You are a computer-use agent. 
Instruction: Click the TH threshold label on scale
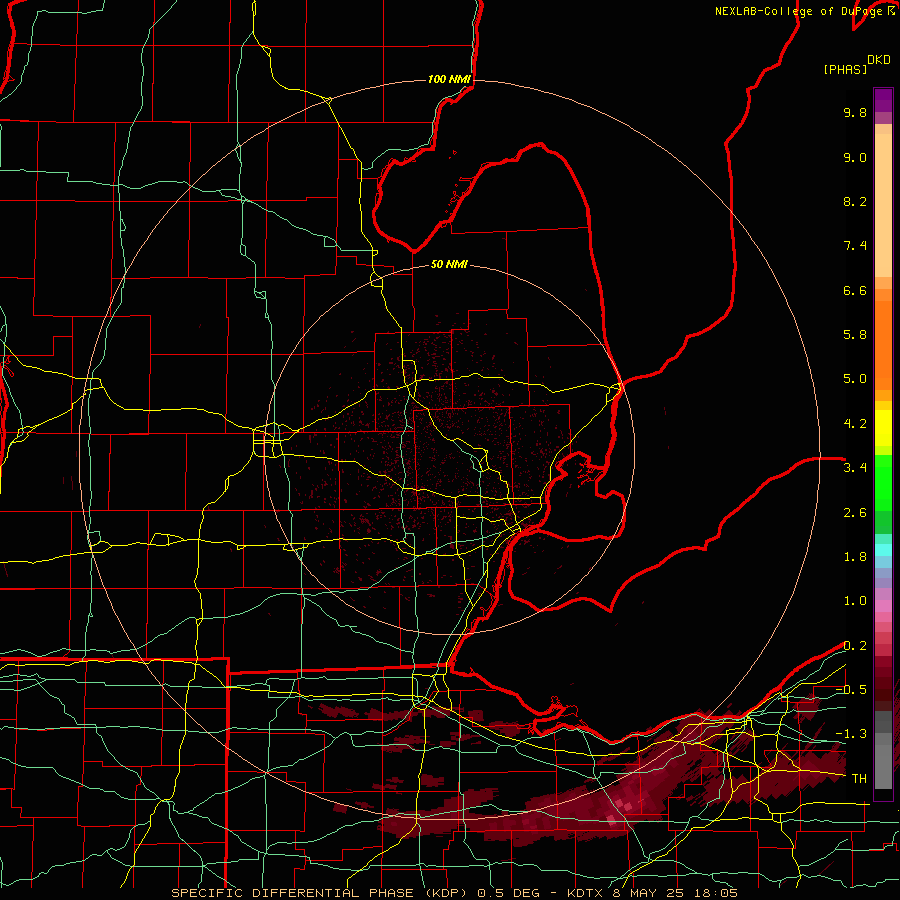click(x=859, y=779)
